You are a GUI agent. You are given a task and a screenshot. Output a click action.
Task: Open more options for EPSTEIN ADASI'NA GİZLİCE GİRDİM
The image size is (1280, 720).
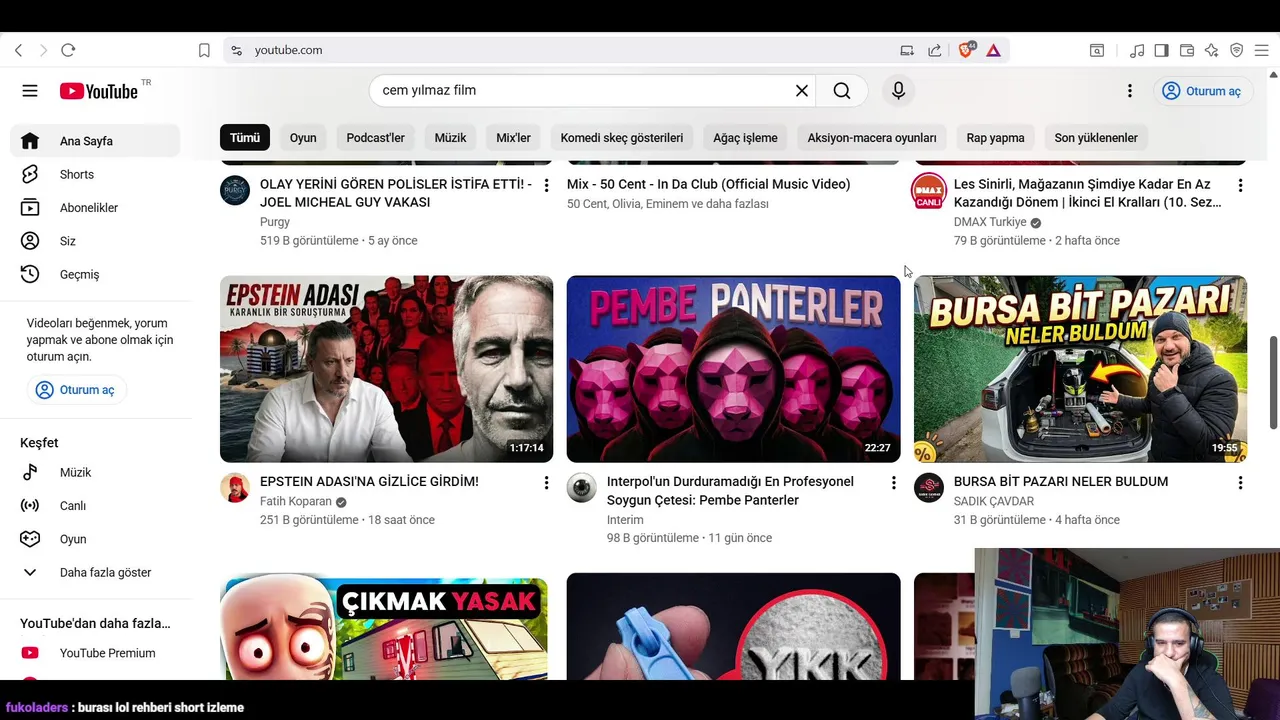546,483
